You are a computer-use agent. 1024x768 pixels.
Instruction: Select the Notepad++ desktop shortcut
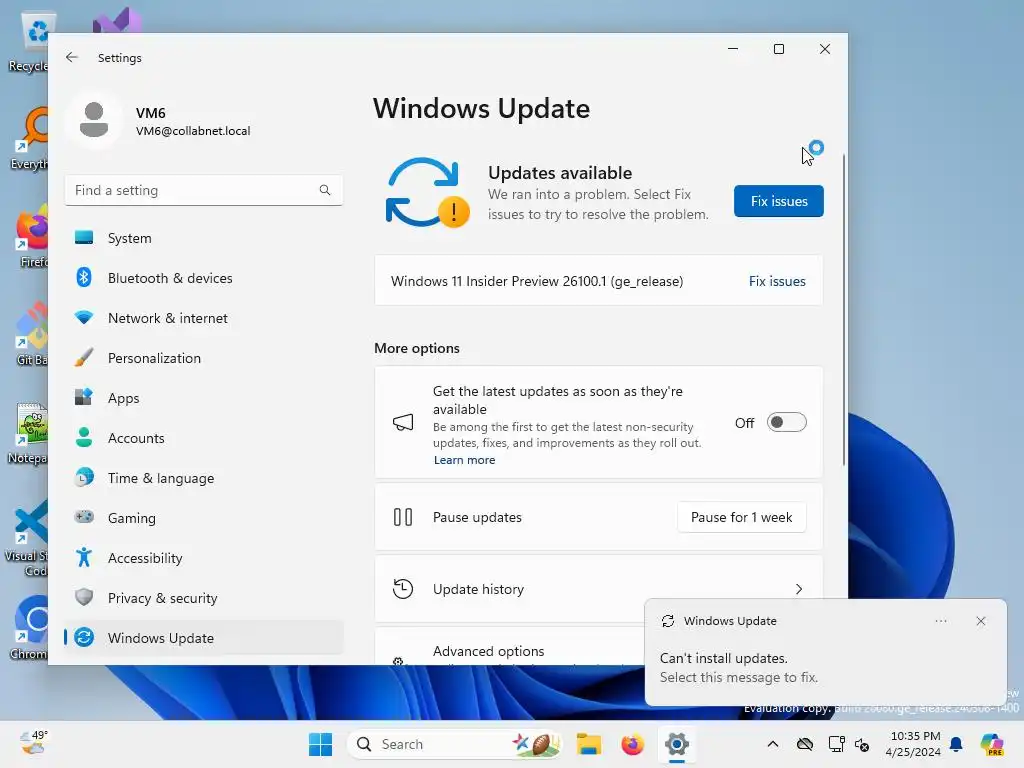click(x=29, y=434)
